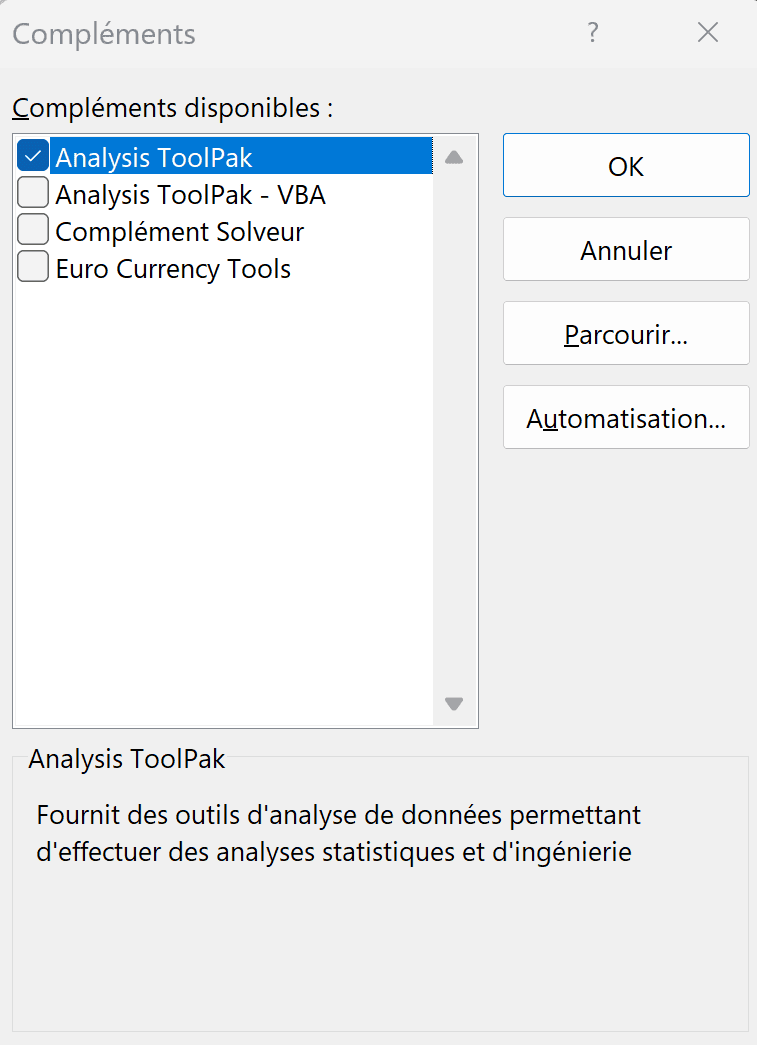The image size is (757, 1045).
Task: Open the Automatisation... dialog
Action: pos(626,418)
